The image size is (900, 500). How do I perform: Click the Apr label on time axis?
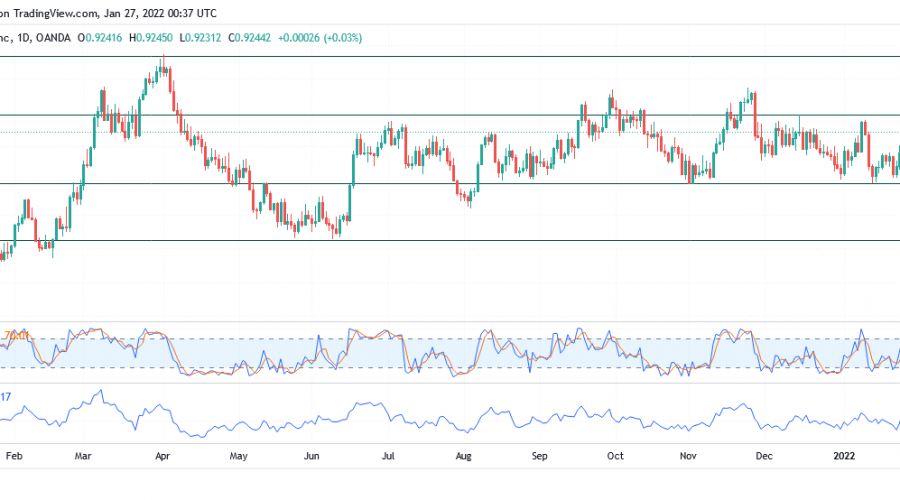[162, 456]
